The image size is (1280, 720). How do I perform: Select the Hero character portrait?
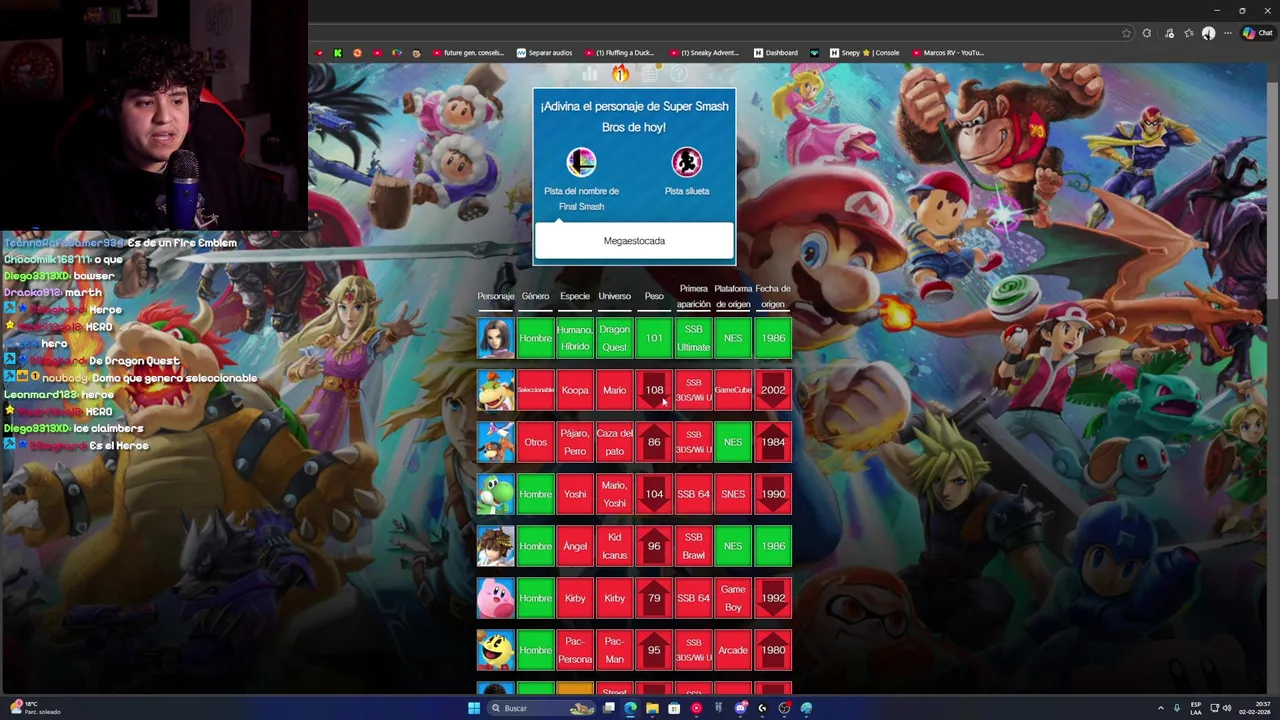click(x=496, y=338)
